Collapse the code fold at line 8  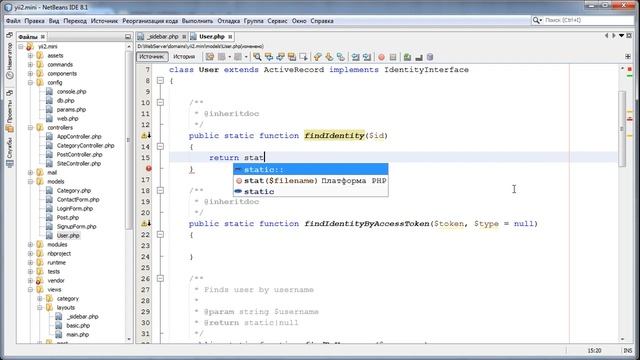160,81
